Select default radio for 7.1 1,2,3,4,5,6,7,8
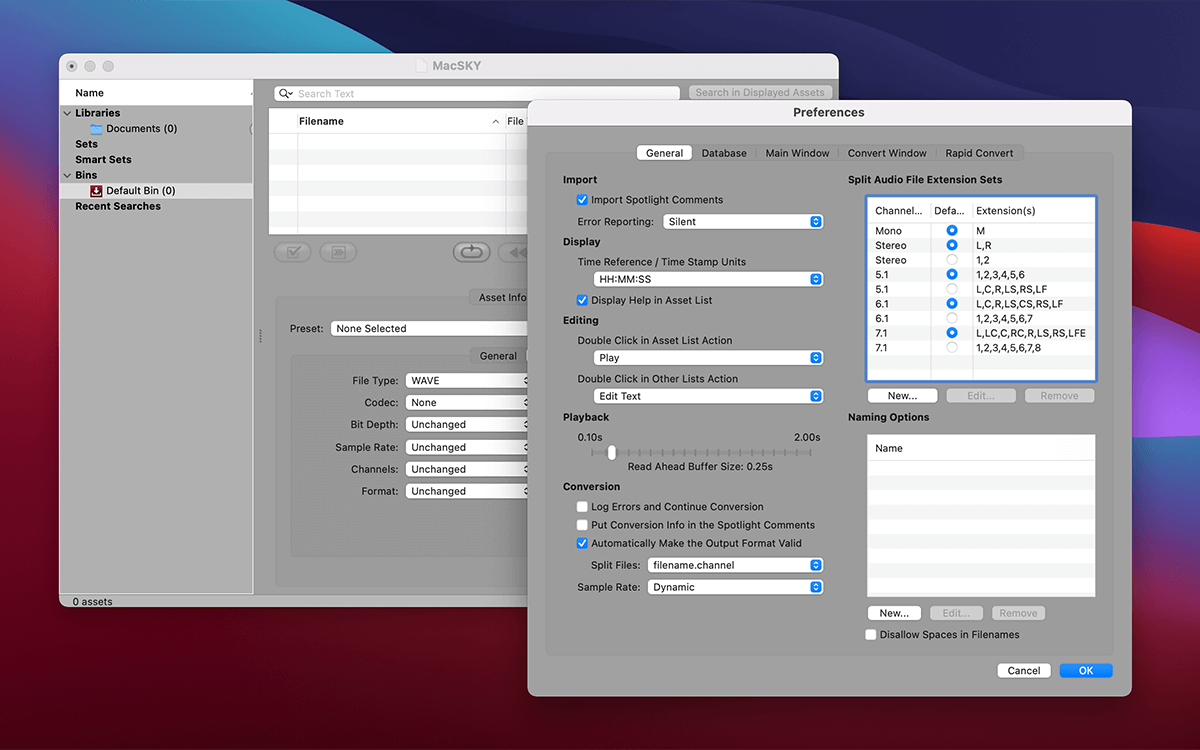The width and height of the screenshot is (1200, 750). point(951,348)
